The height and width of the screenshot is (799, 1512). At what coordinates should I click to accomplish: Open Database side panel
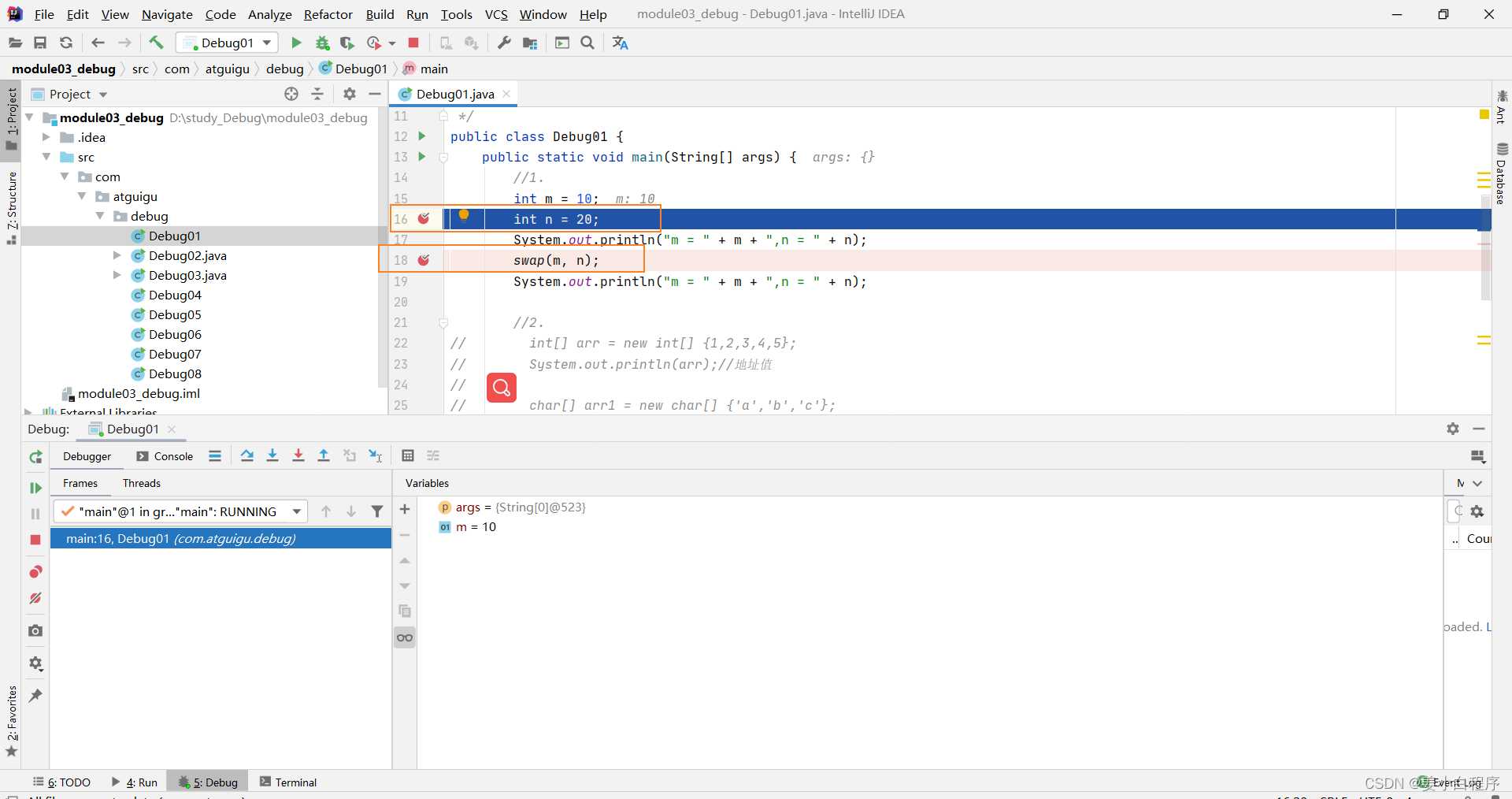click(1502, 173)
